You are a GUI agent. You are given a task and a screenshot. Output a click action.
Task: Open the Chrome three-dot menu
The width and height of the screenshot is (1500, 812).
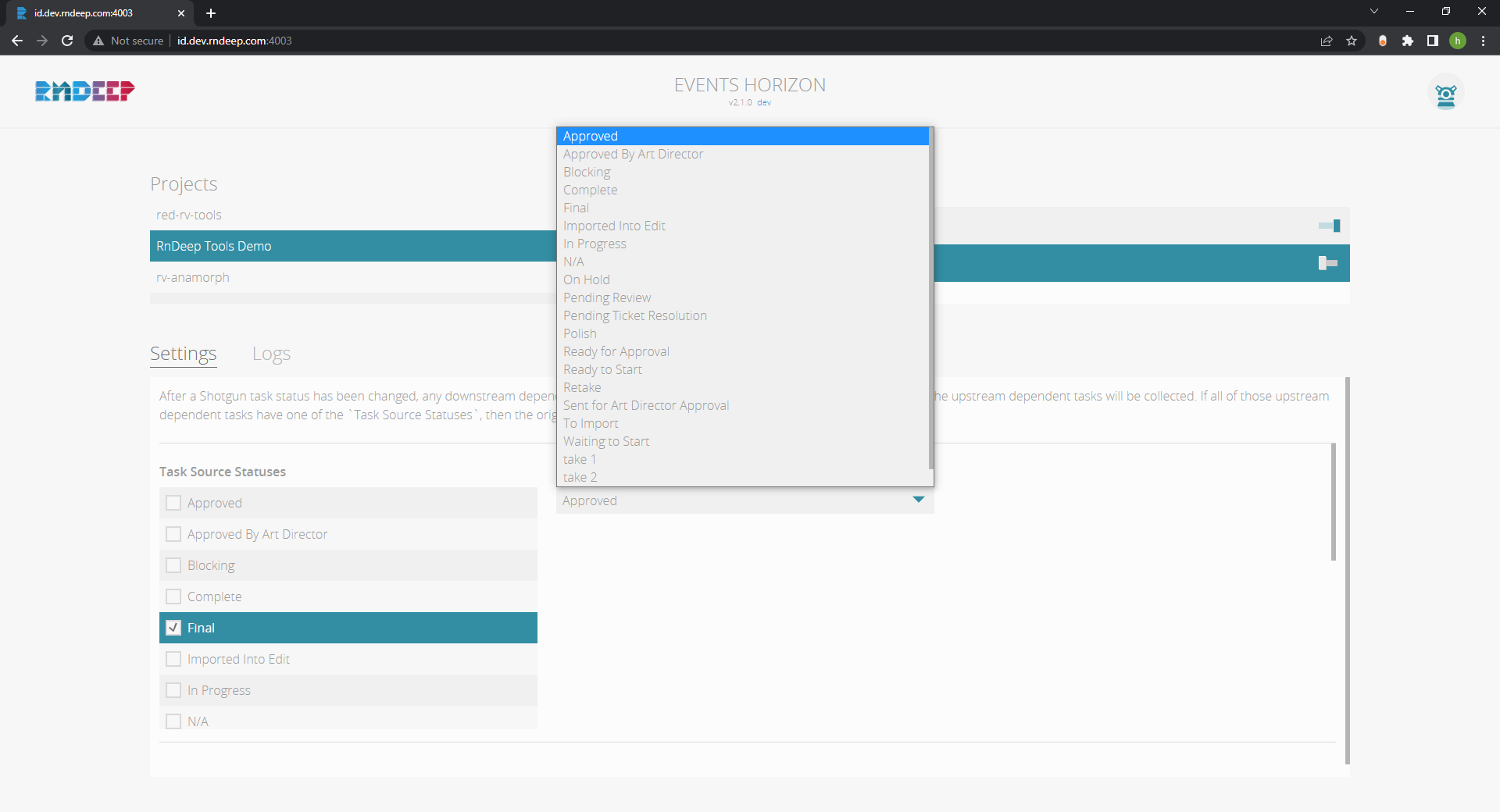tap(1483, 41)
